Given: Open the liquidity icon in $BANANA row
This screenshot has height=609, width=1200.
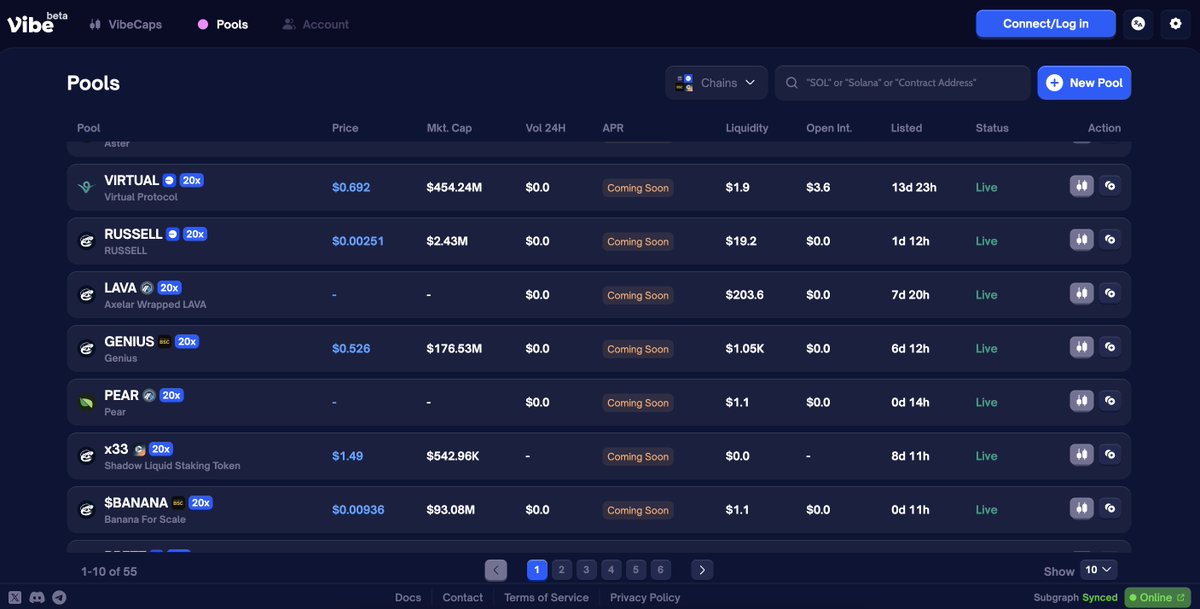Looking at the screenshot, I should [1109, 508].
